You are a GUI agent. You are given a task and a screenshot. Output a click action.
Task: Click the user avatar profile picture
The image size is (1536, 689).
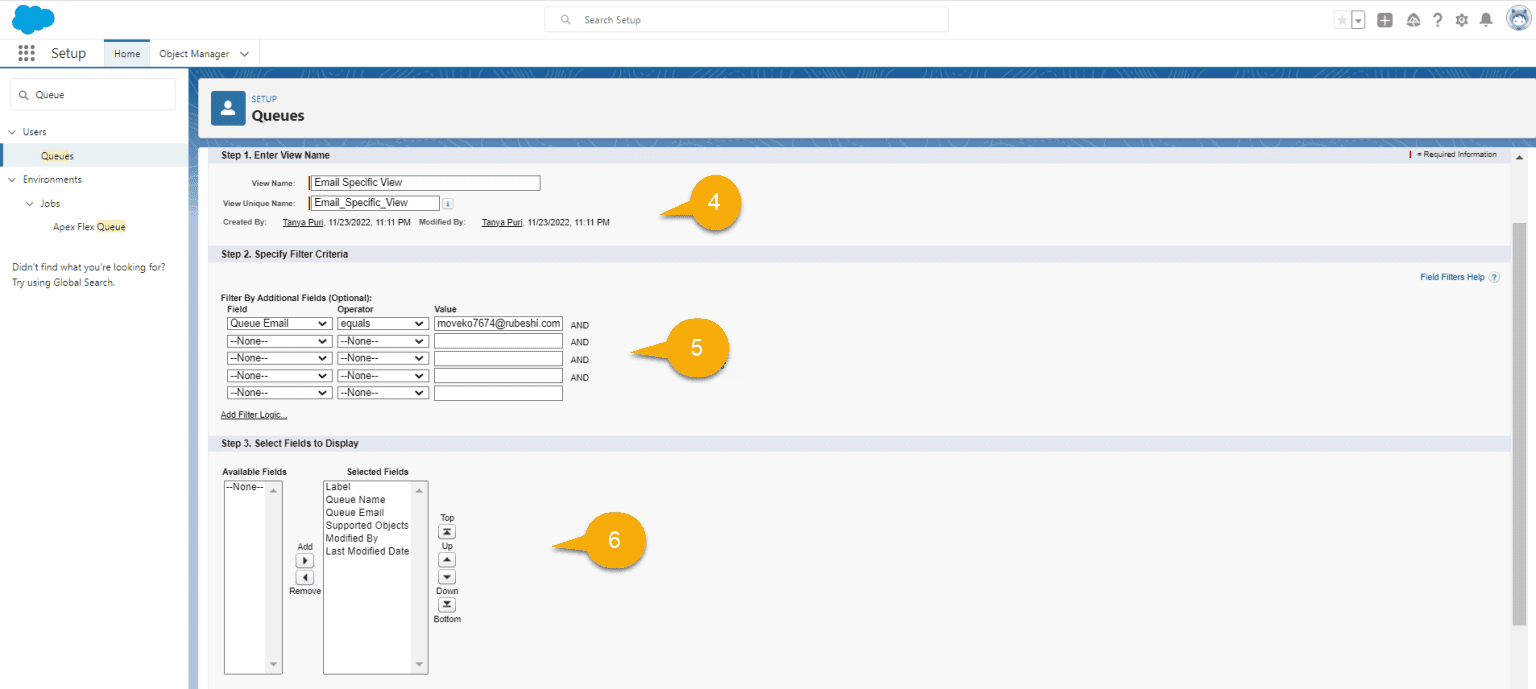click(1516, 19)
